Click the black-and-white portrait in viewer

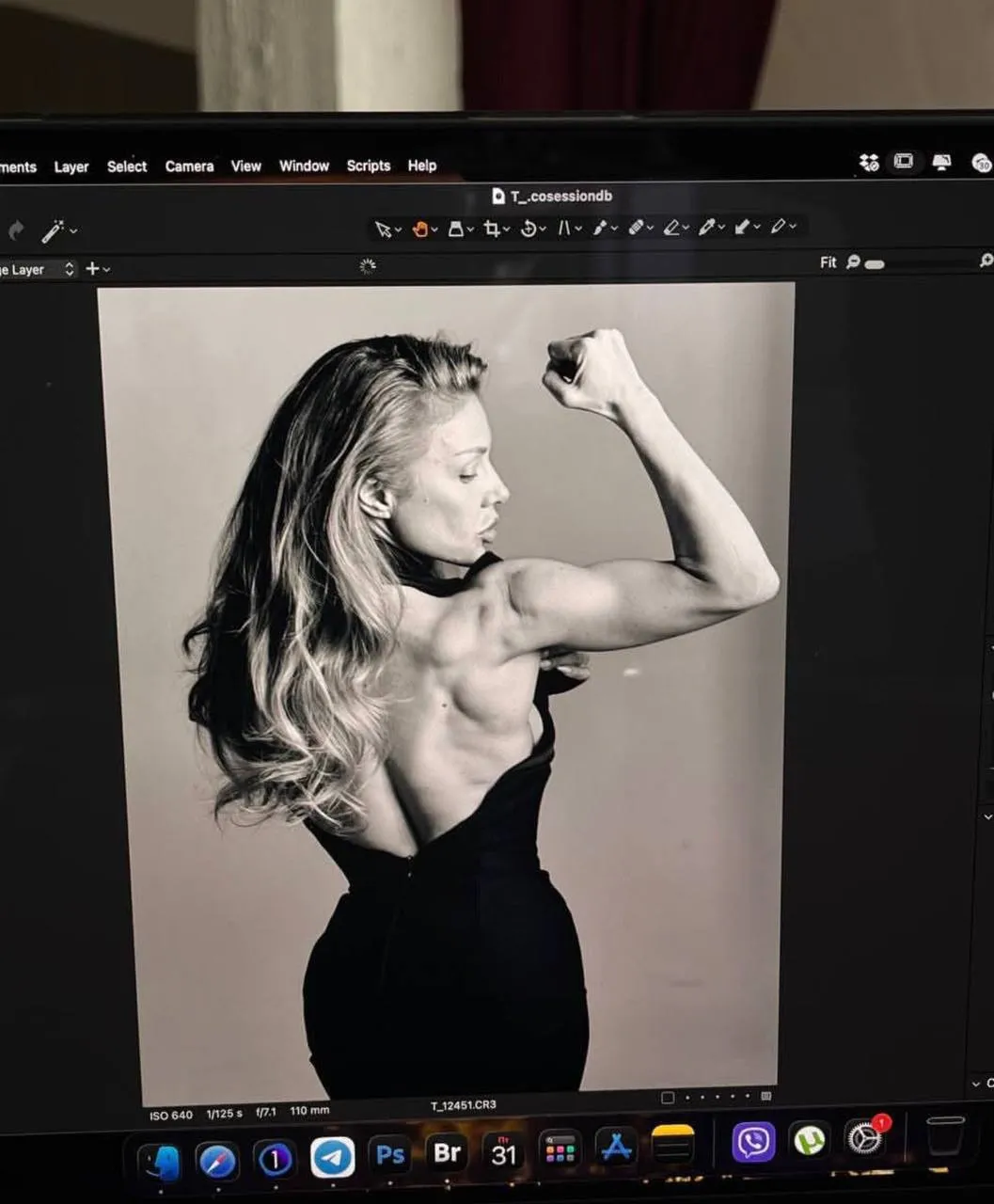click(447, 691)
